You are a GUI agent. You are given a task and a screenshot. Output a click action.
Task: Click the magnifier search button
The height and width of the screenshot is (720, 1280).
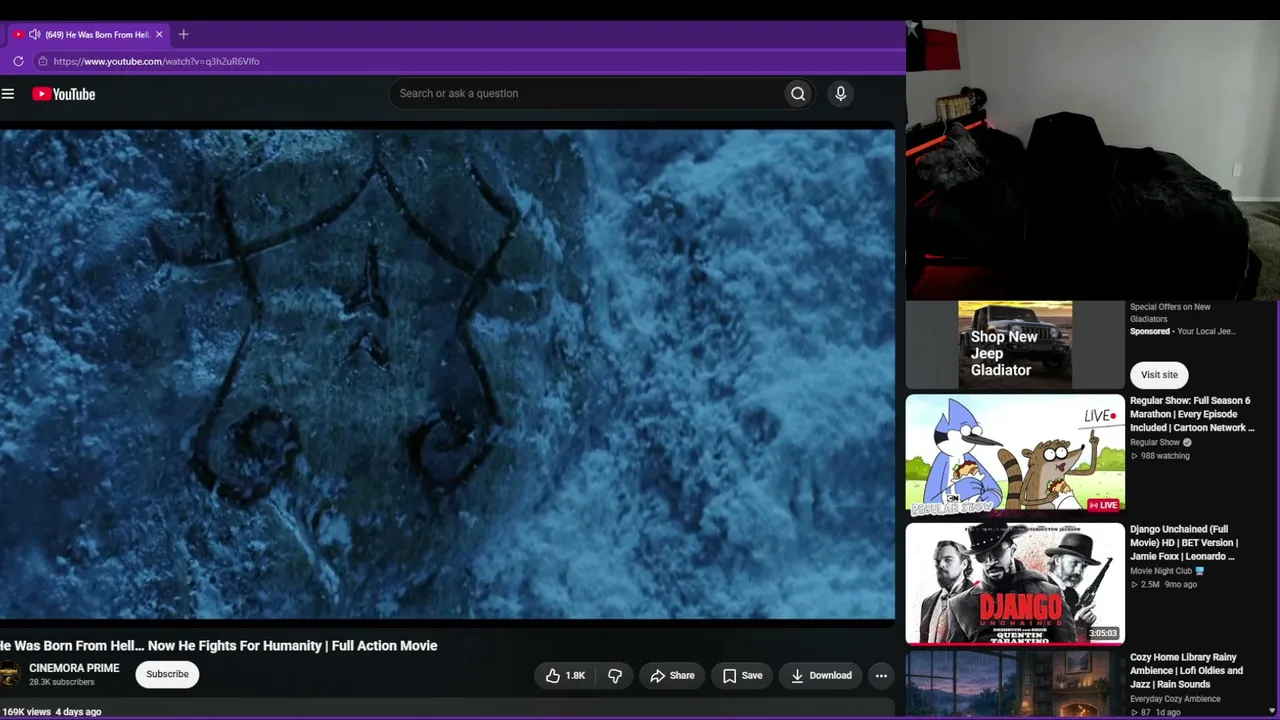(798, 94)
